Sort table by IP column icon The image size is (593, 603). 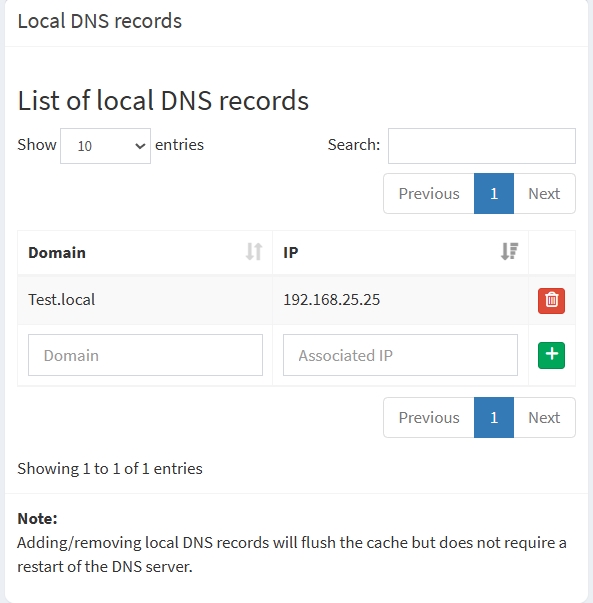(x=509, y=252)
